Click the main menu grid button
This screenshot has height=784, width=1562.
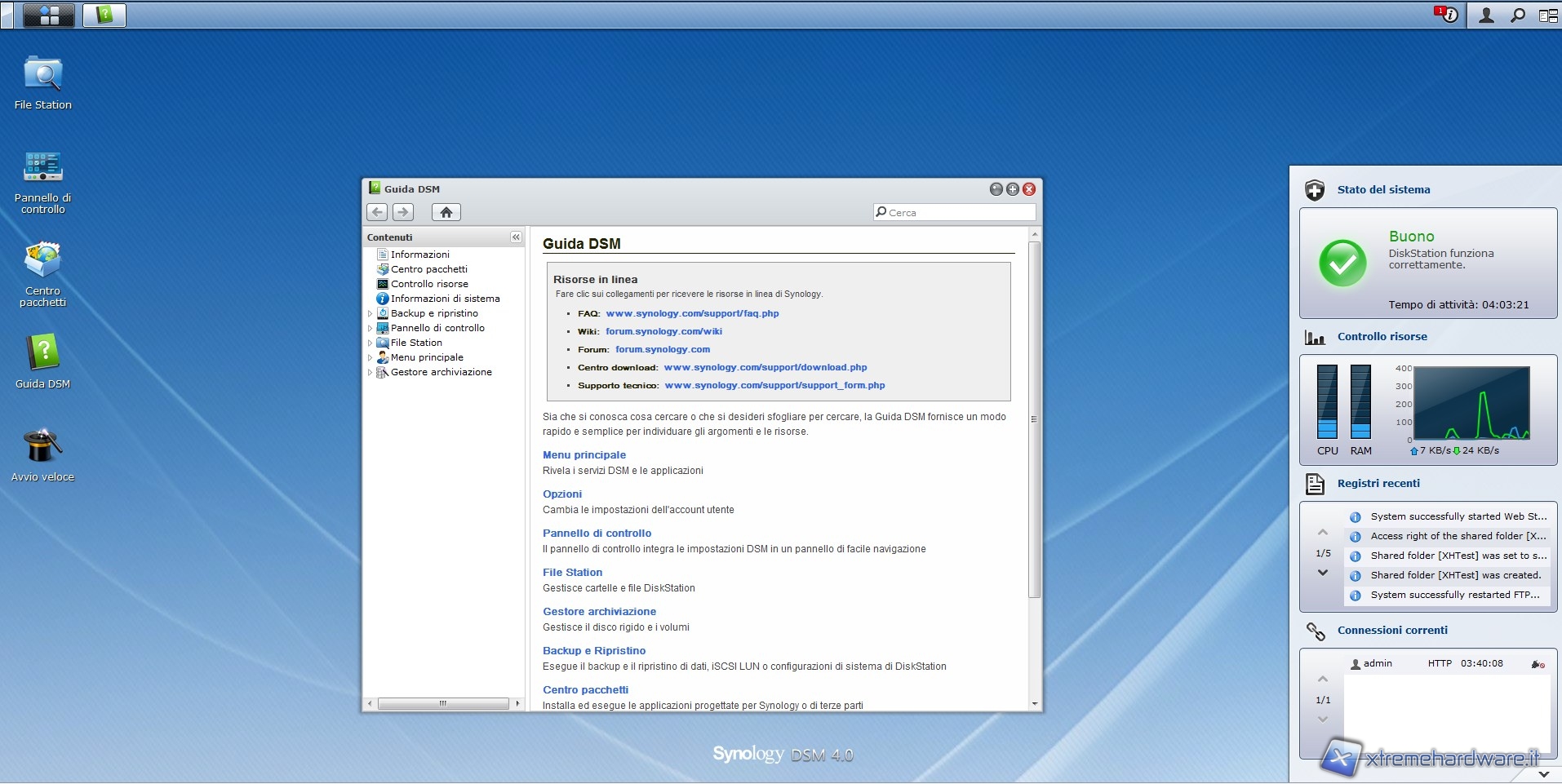pyautogui.click(x=49, y=15)
